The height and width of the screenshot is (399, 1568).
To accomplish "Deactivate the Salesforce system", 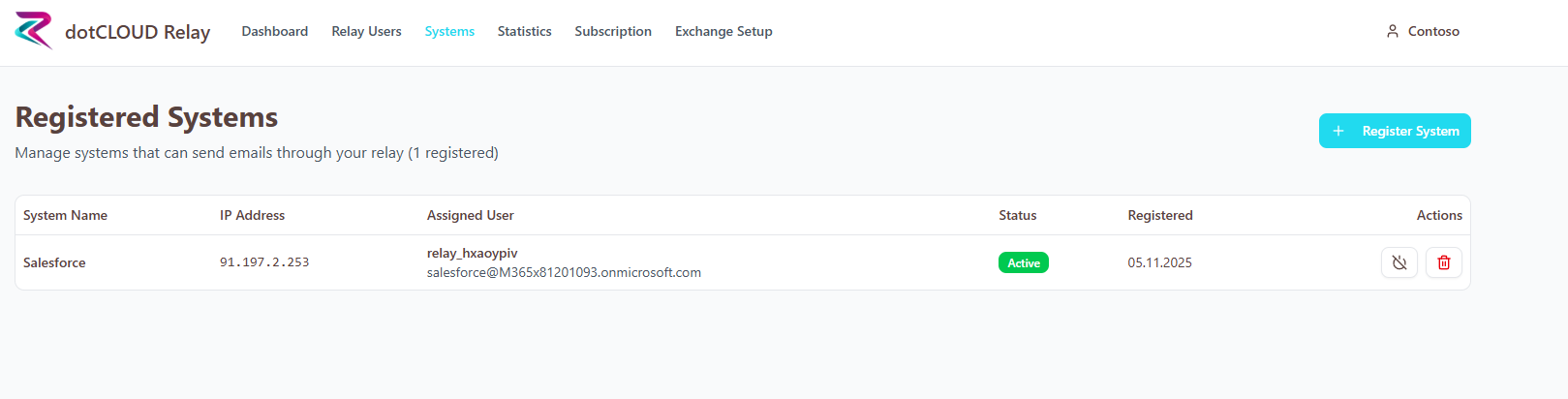I will 1399,262.
